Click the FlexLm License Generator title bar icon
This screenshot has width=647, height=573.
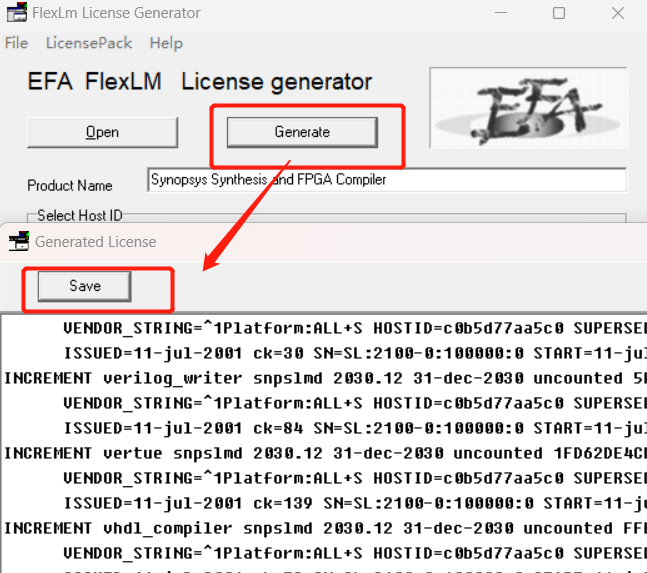point(17,12)
